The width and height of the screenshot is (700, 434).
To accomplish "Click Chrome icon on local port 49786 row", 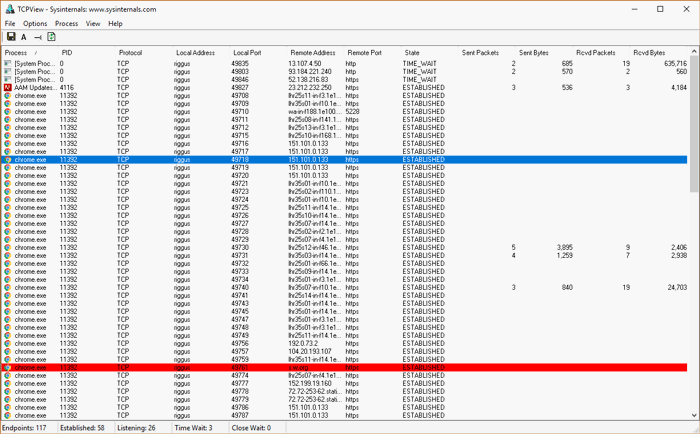I will coord(8,407).
